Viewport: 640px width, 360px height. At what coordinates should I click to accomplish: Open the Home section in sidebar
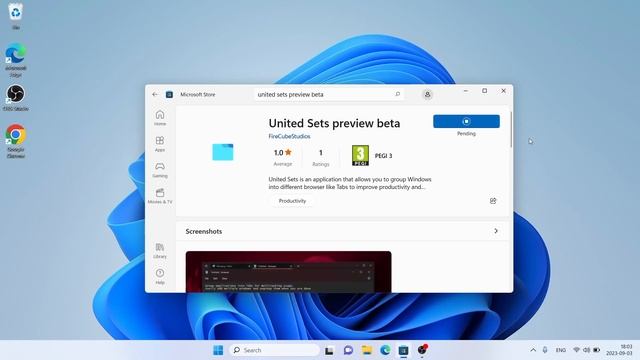pyautogui.click(x=160, y=118)
